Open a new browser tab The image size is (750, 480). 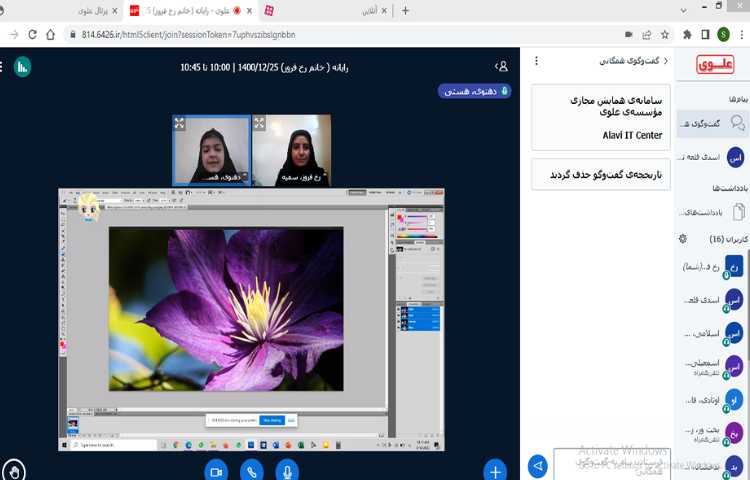pyautogui.click(x=405, y=11)
